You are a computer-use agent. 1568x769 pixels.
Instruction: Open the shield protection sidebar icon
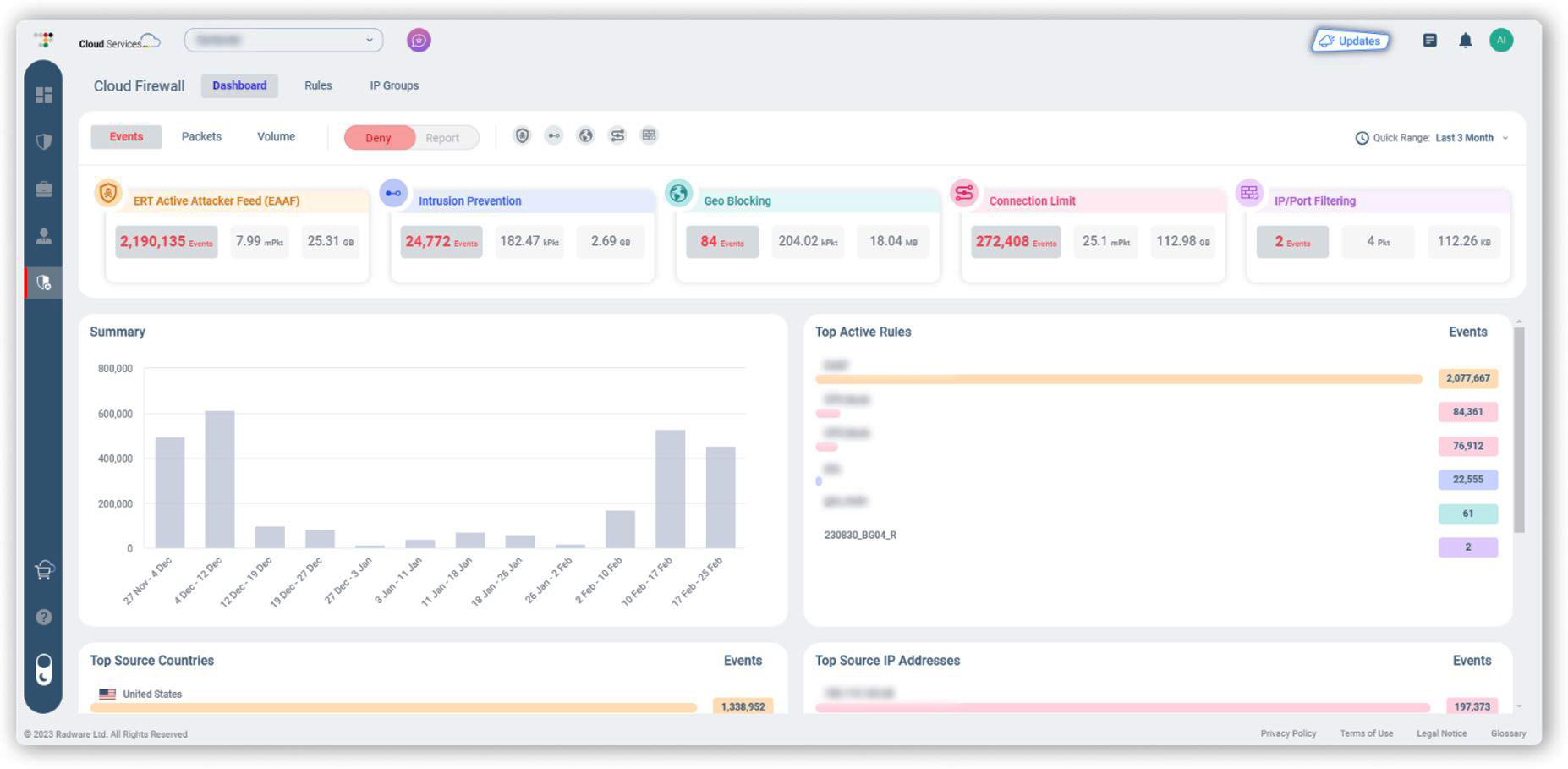[x=44, y=141]
